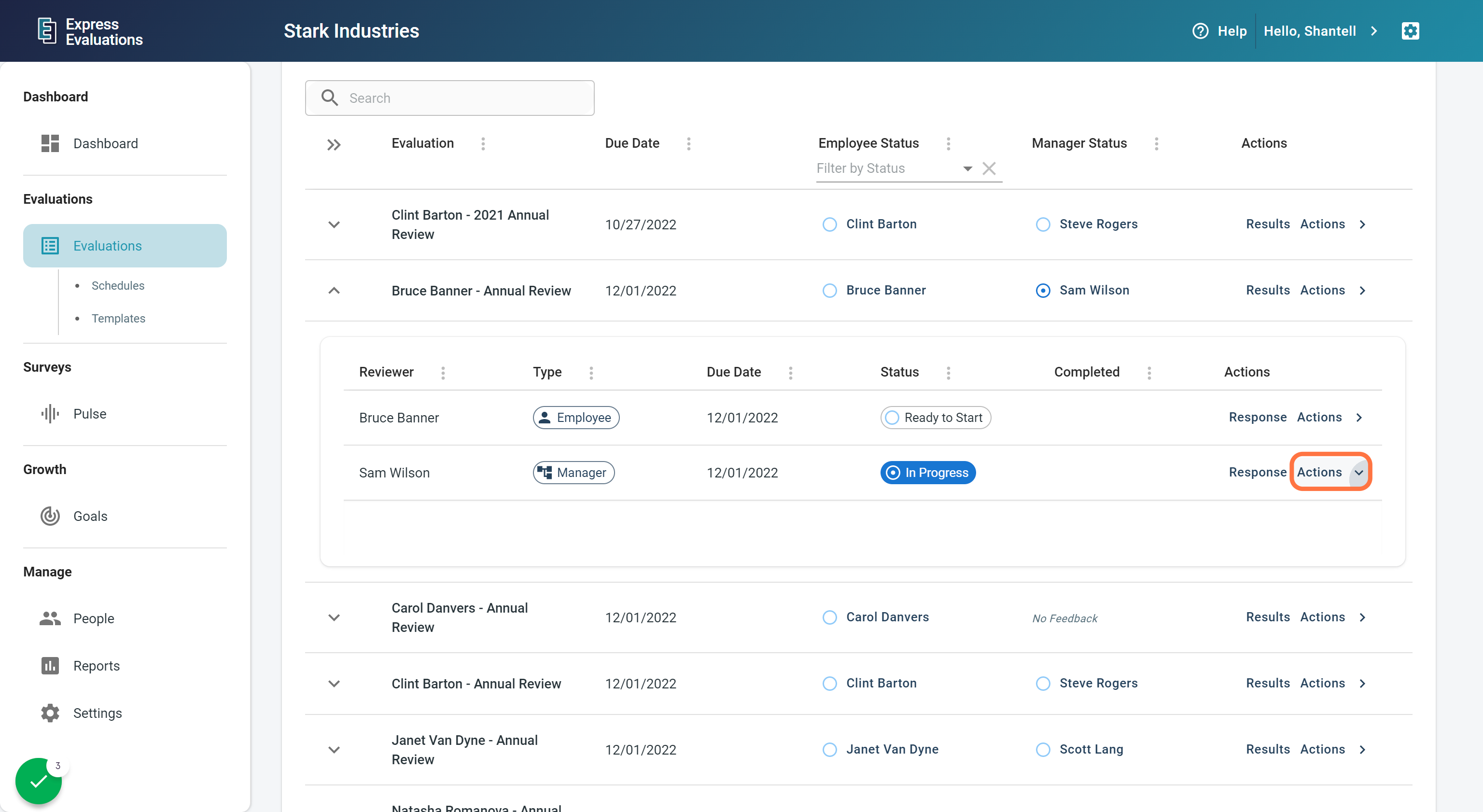This screenshot has width=1483, height=812.
Task: Click the Goals target icon in sidebar
Action: coord(50,516)
